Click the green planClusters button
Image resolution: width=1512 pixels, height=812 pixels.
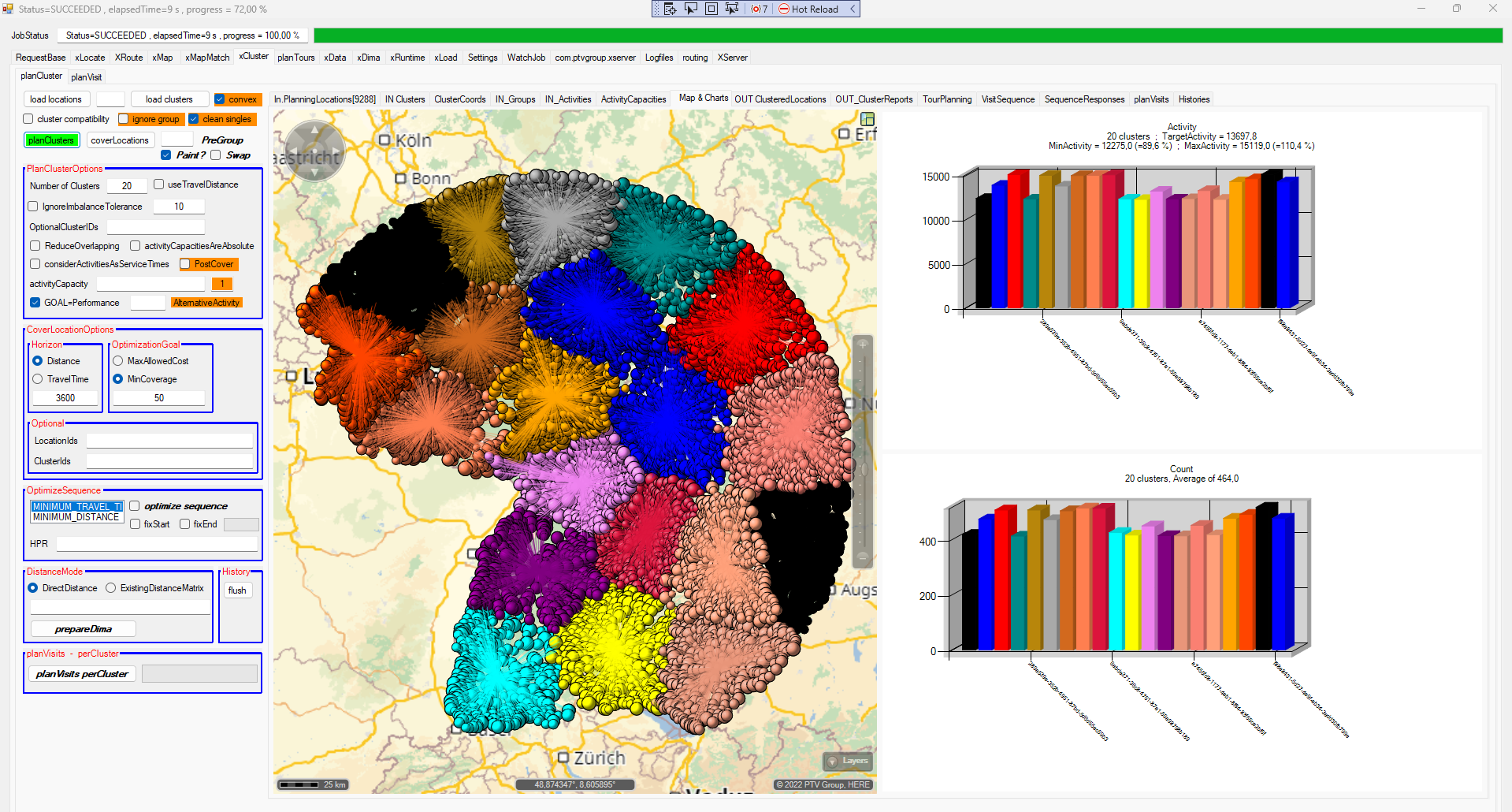(51, 140)
